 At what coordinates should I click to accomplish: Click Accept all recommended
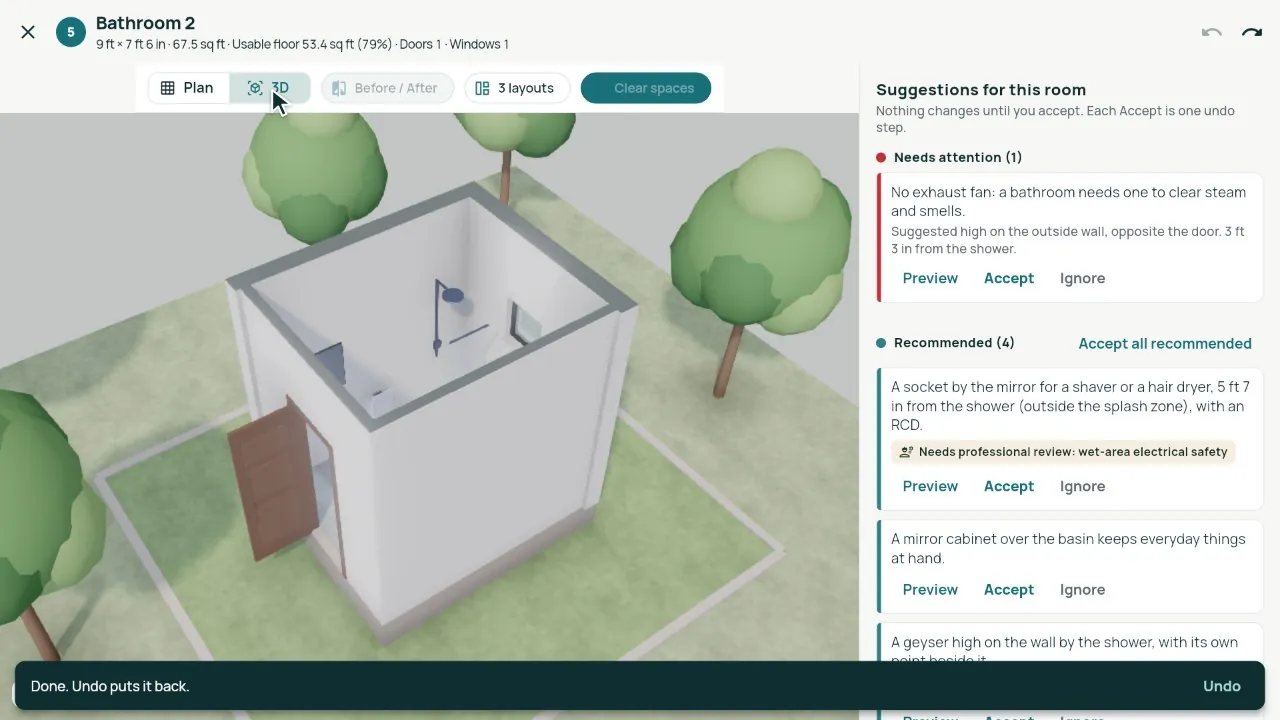1165,343
